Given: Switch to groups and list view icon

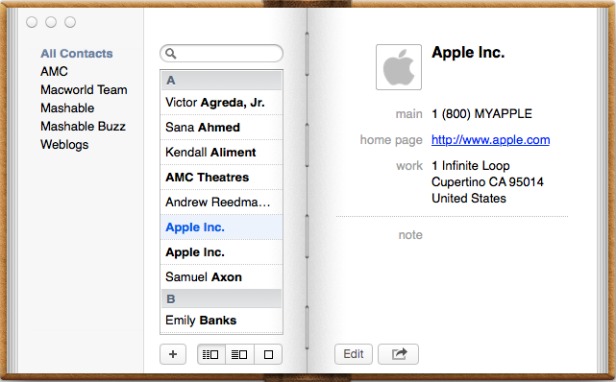Looking at the screenshot, I should pos(211,354).
